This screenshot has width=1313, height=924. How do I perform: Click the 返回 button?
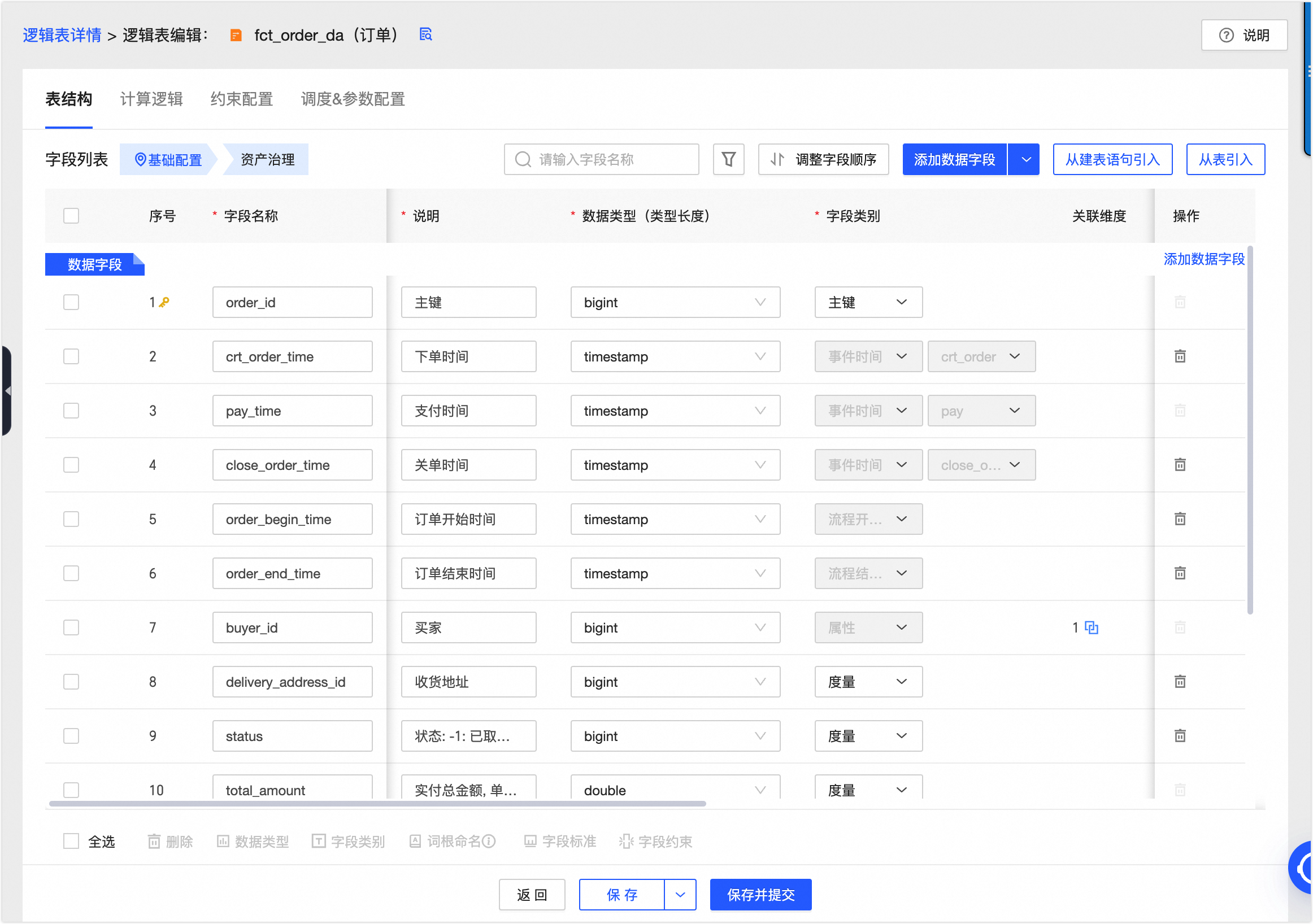(x=532, y=895)
